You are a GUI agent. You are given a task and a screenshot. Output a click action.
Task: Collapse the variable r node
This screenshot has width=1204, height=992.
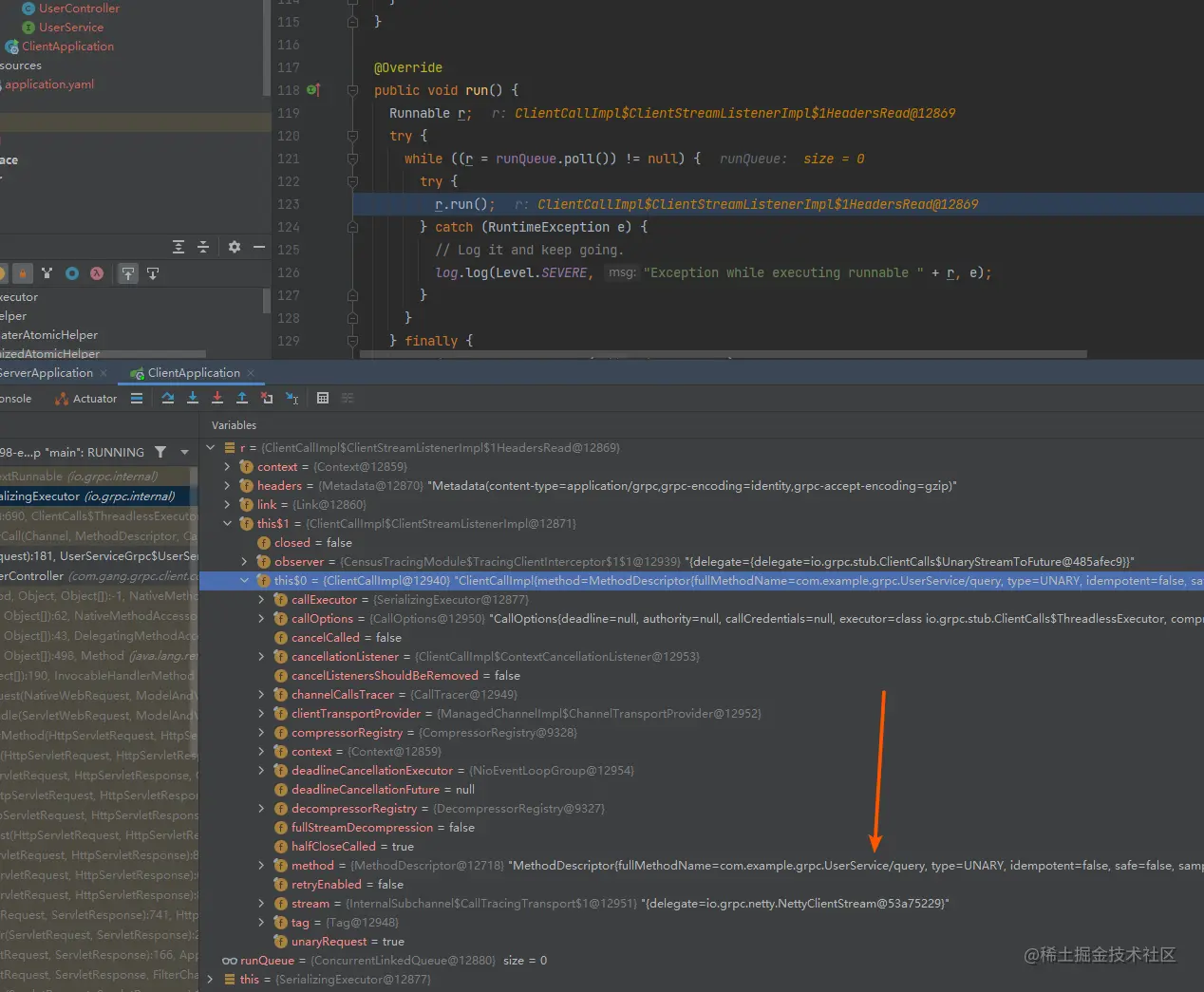click(211, 448)
